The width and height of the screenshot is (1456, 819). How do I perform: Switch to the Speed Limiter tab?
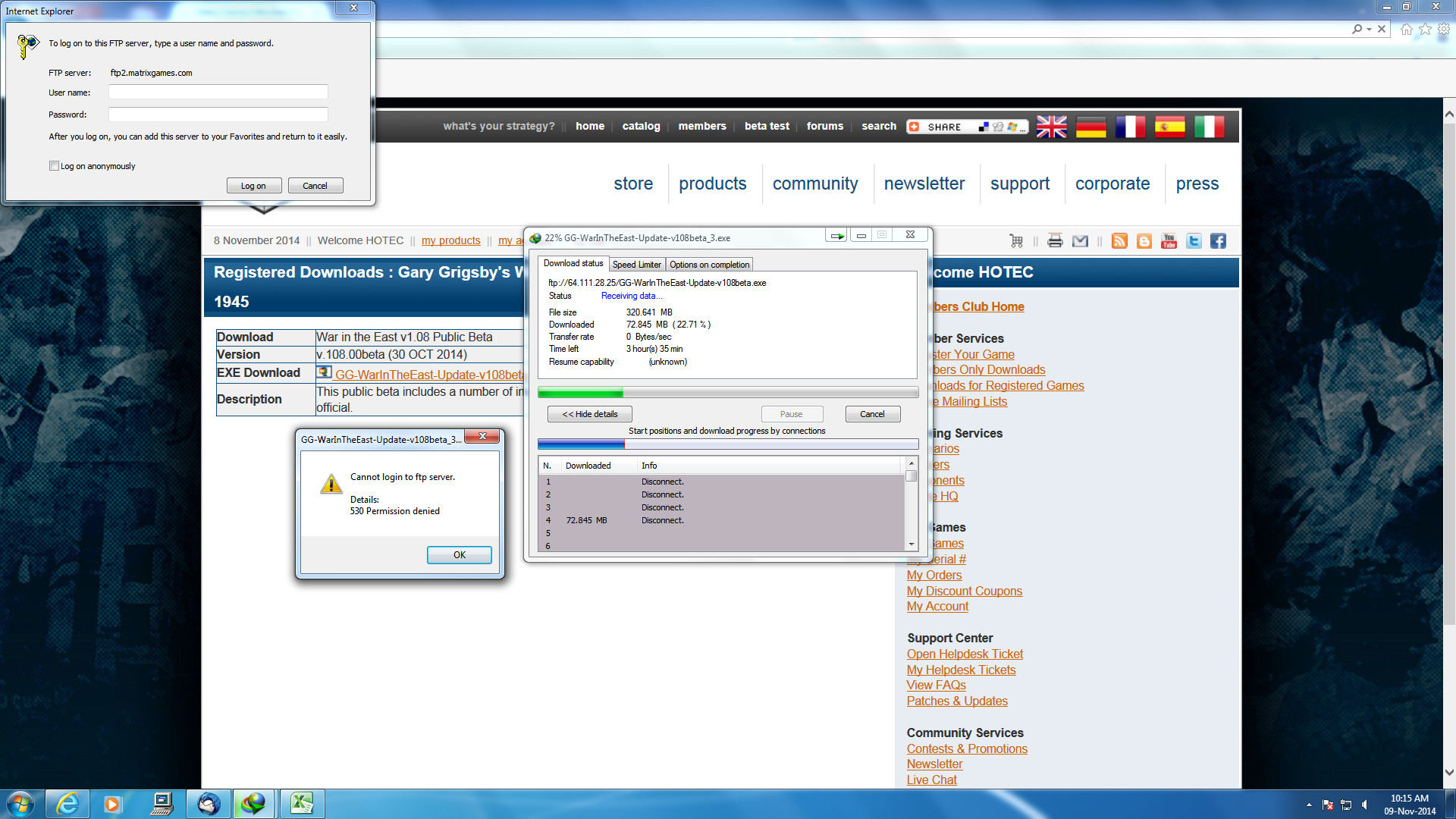[x=637, y=264]
